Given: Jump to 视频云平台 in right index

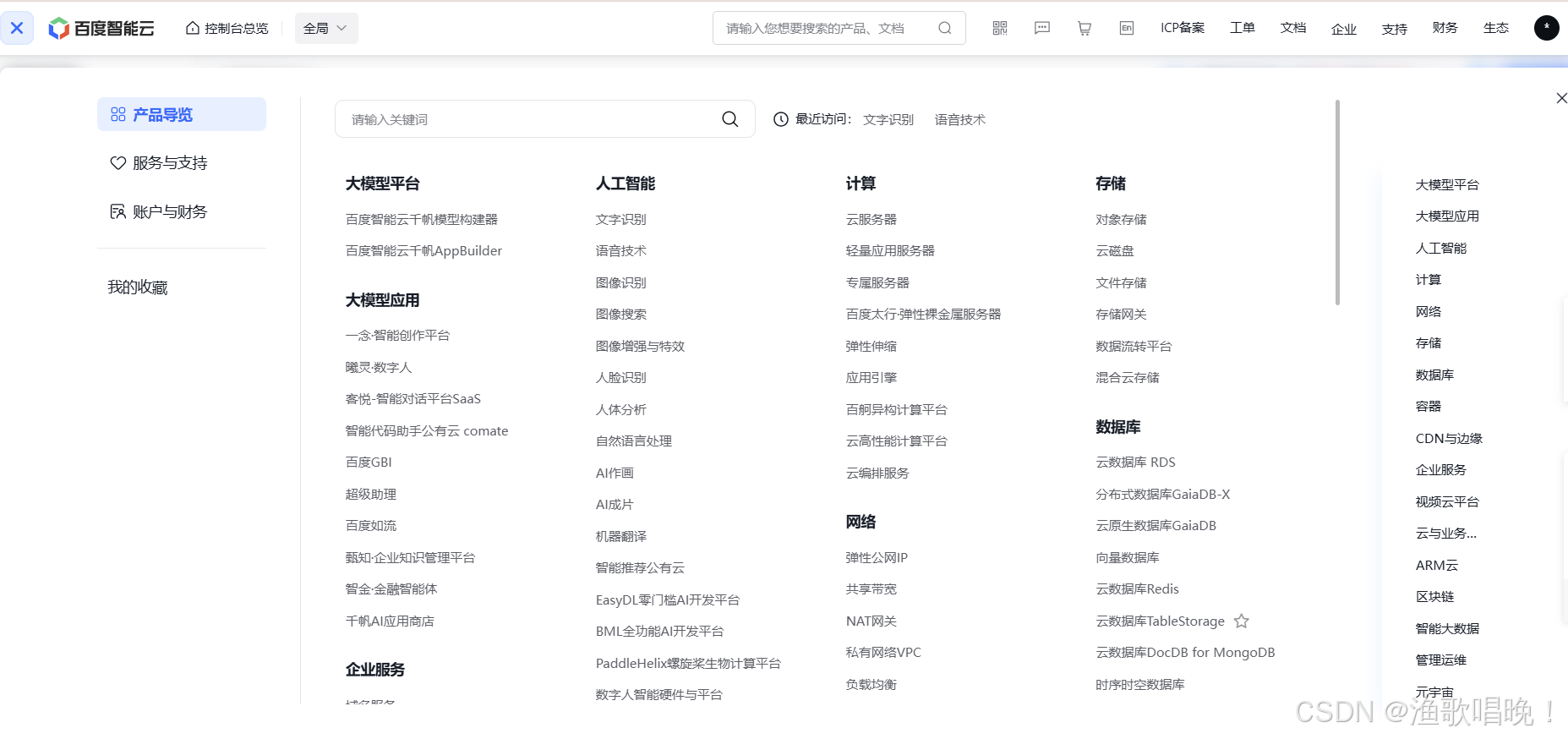Looking at the screenshot, I should pyautogui.click(x=1447, y=502).
